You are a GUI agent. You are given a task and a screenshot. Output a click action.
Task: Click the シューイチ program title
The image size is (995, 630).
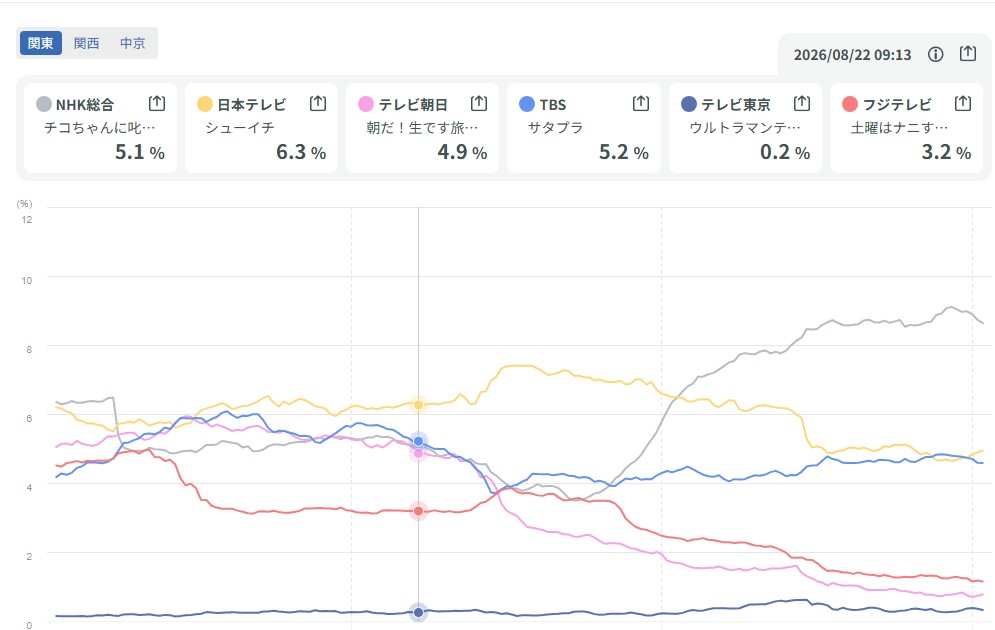240,128
